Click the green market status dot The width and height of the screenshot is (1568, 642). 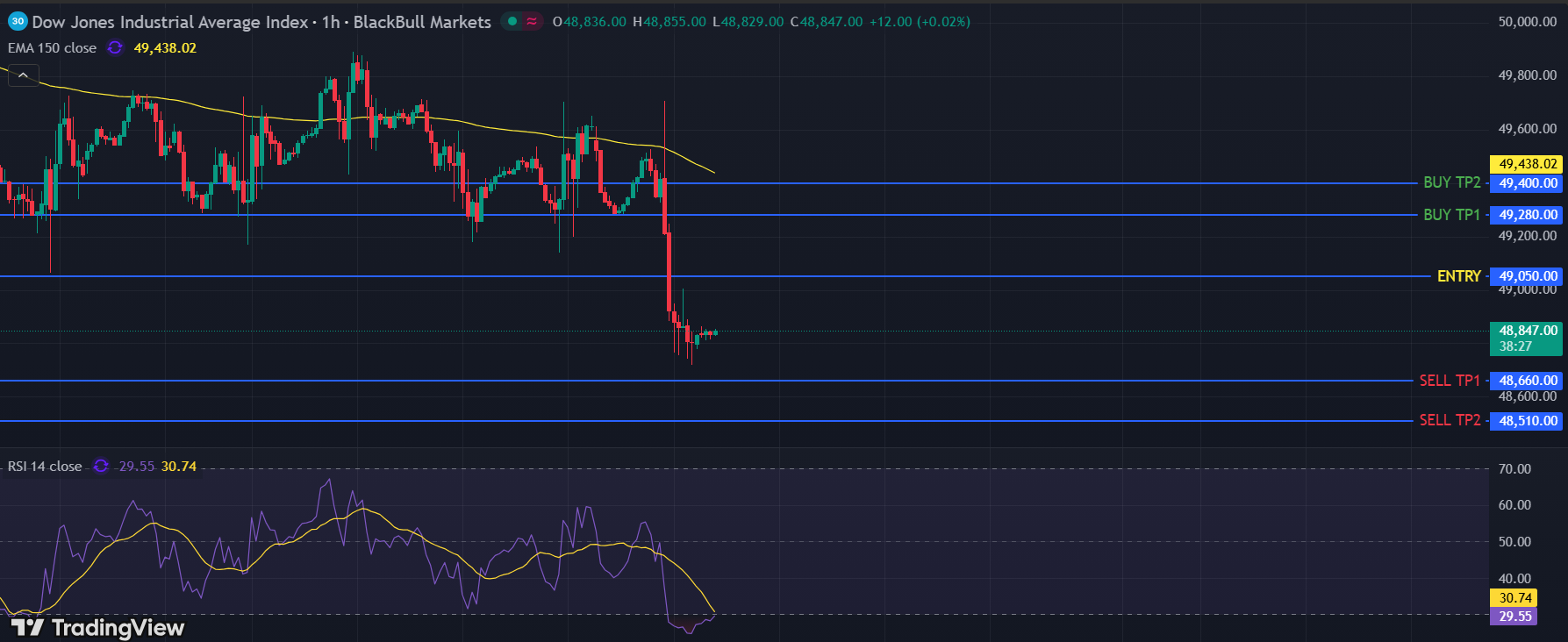coord(512,21)
